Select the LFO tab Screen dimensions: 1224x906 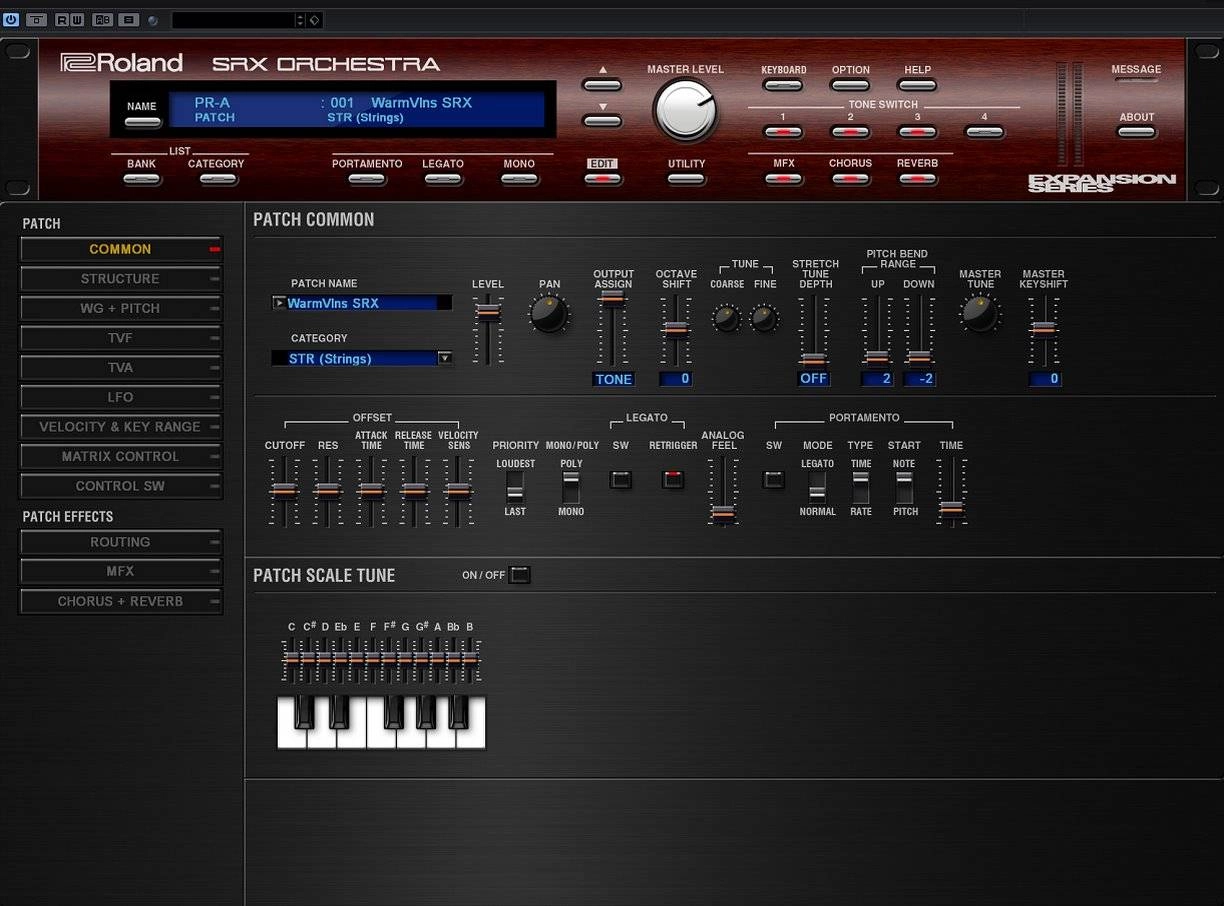(120, 397)
